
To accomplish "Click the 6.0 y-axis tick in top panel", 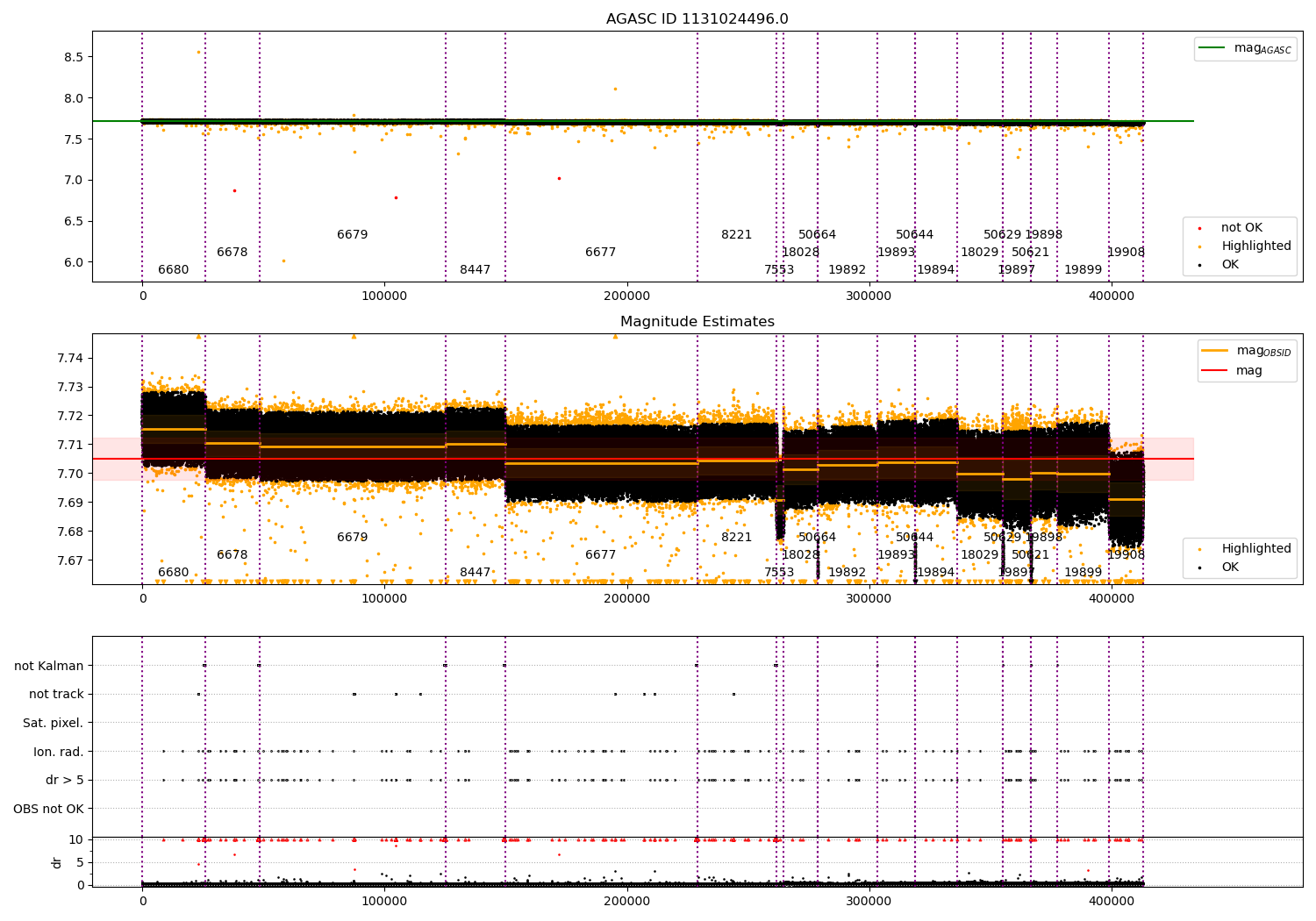I will click(x=74, y=262).
